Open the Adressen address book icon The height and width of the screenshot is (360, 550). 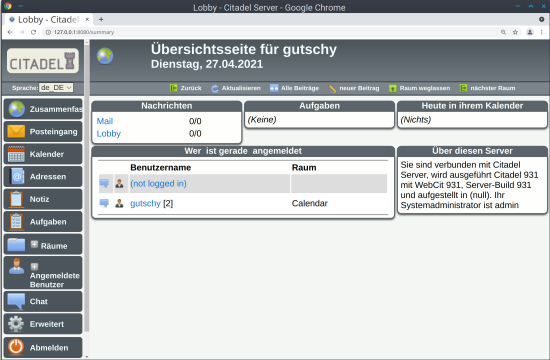[17, 176]
